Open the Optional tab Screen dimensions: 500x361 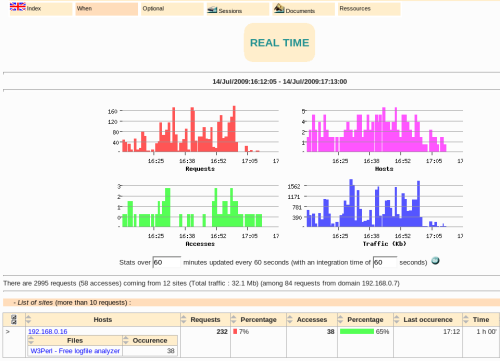[x=172, y=9]
